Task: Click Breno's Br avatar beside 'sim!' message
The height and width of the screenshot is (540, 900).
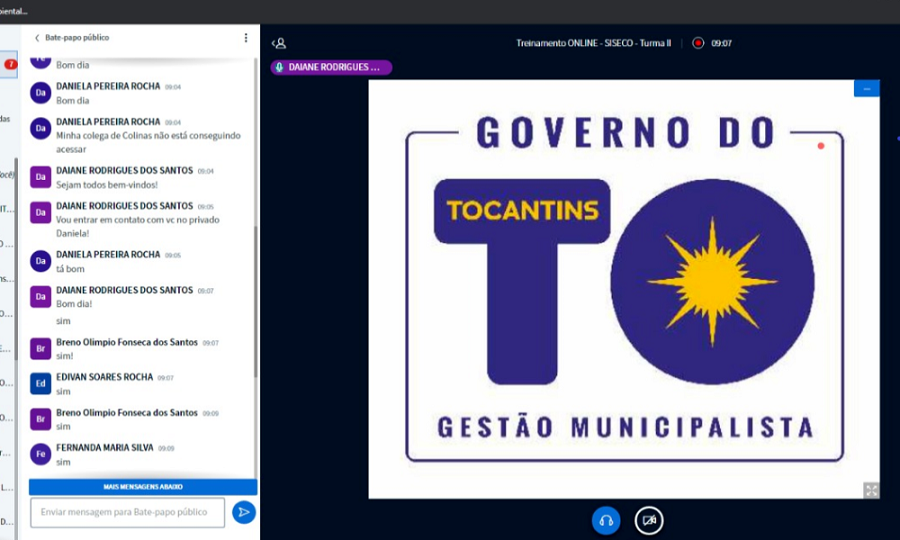Action: coord(40,348)
